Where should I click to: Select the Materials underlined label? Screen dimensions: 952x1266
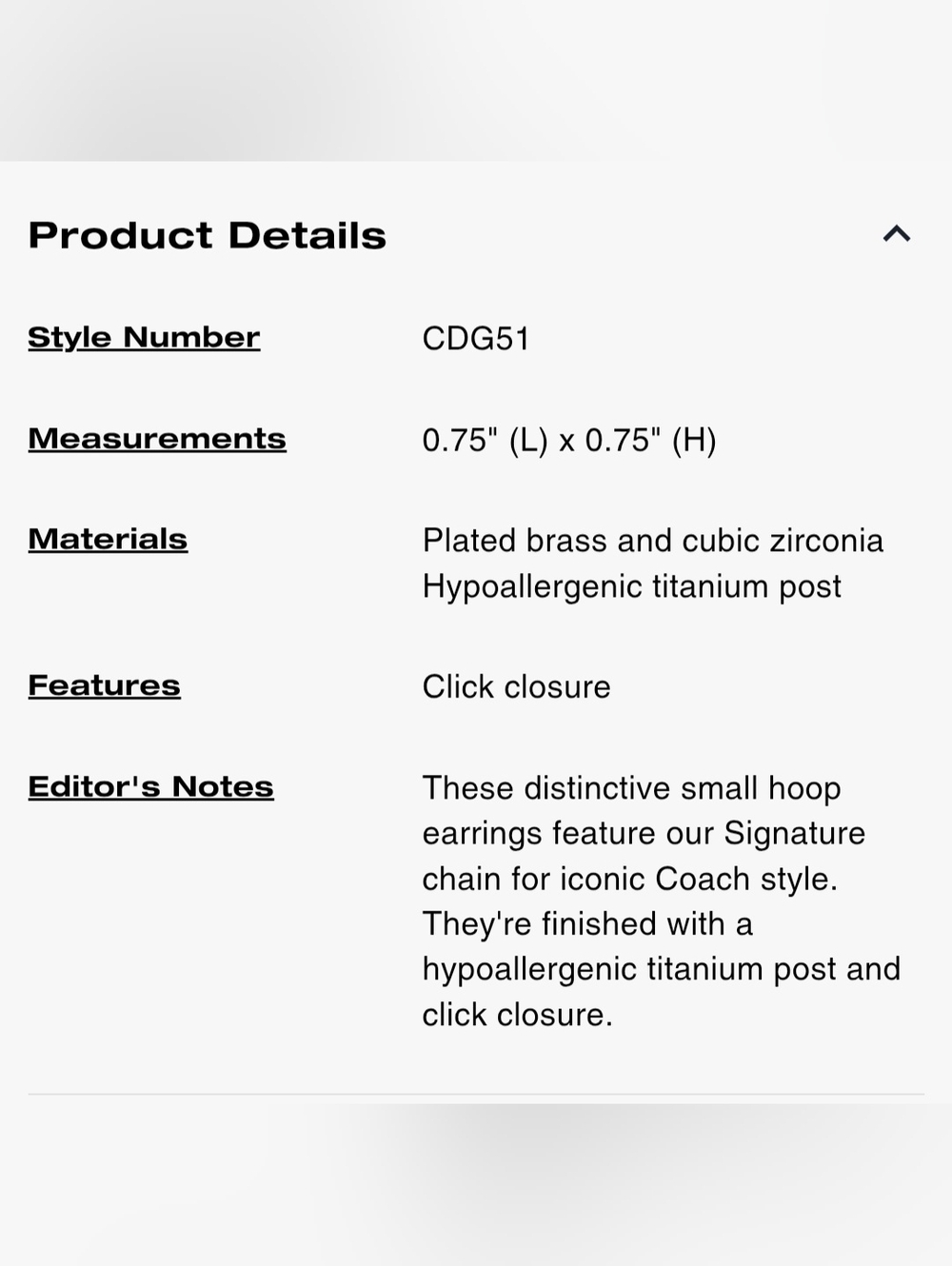click(108, 539)
